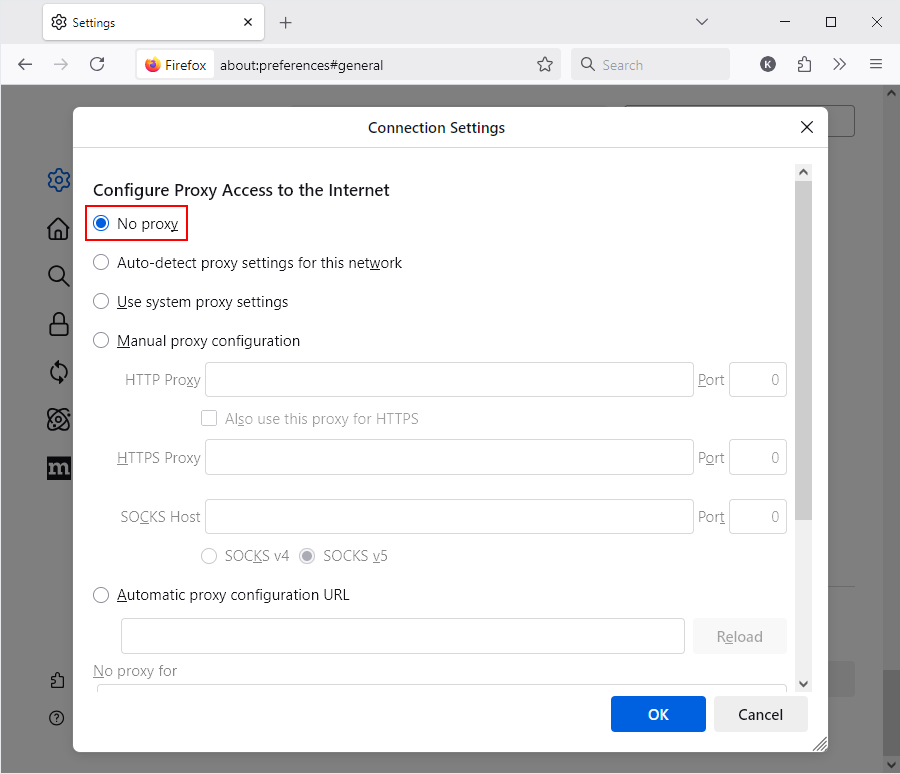Switch to the Settings tab
Viewport: 900px width, 774px height.
[150, 22]
